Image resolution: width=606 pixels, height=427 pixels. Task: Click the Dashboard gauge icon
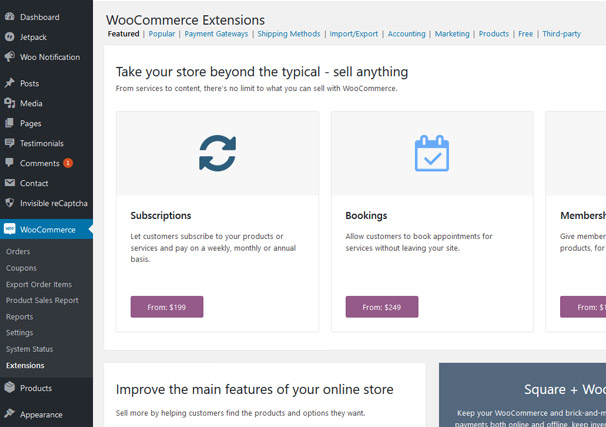(x=10, y=17)
